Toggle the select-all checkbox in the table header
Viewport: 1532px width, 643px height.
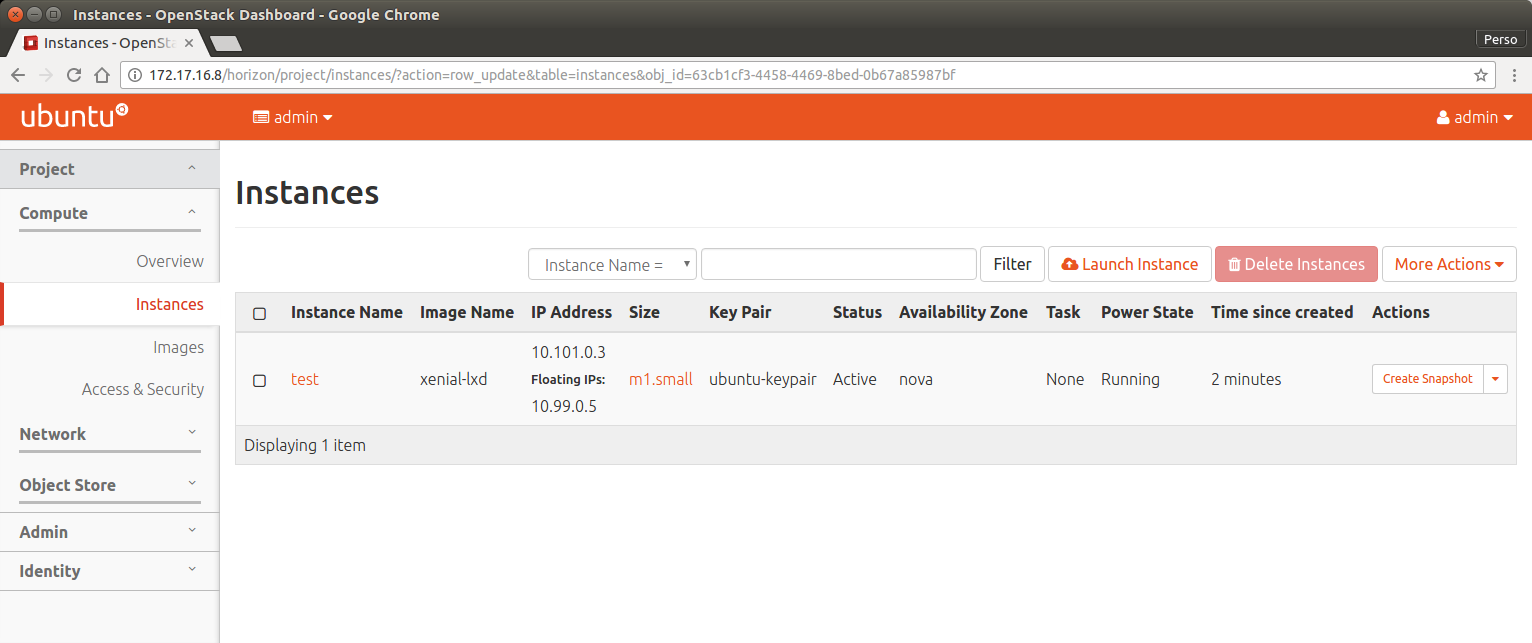tap(259, 313)
